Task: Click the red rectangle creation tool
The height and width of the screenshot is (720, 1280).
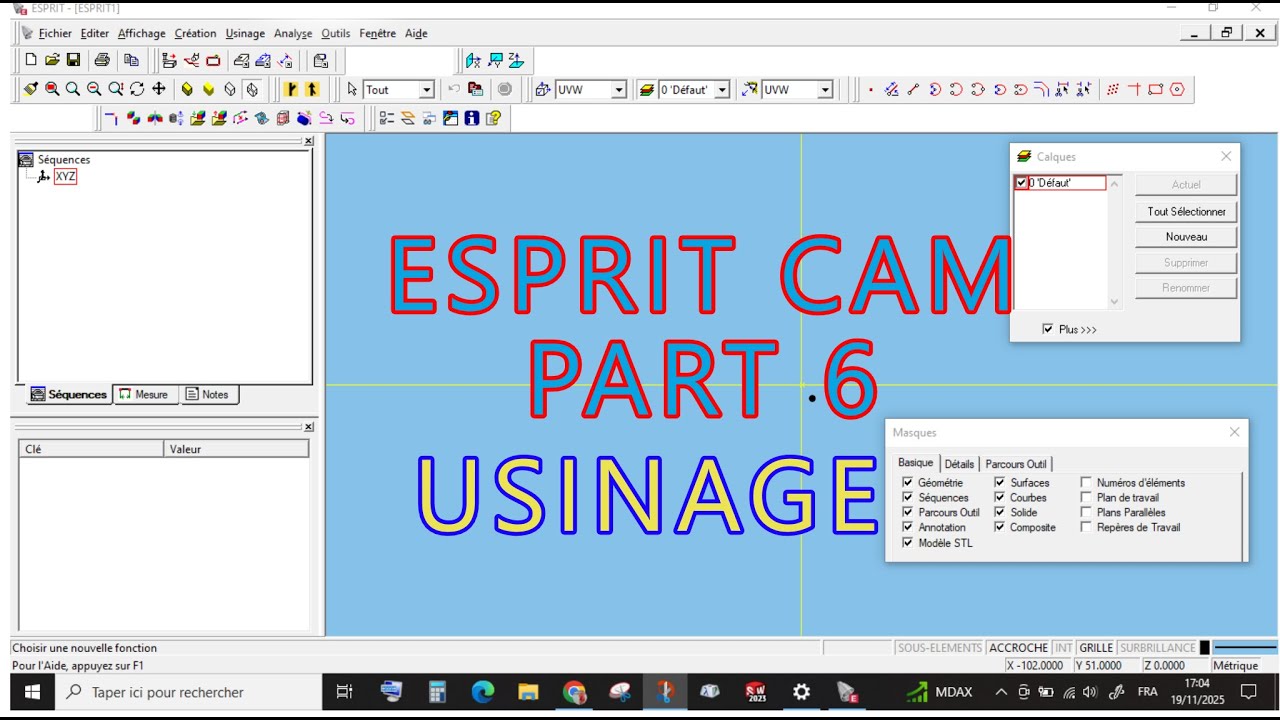Action: tap(1156, 89)
